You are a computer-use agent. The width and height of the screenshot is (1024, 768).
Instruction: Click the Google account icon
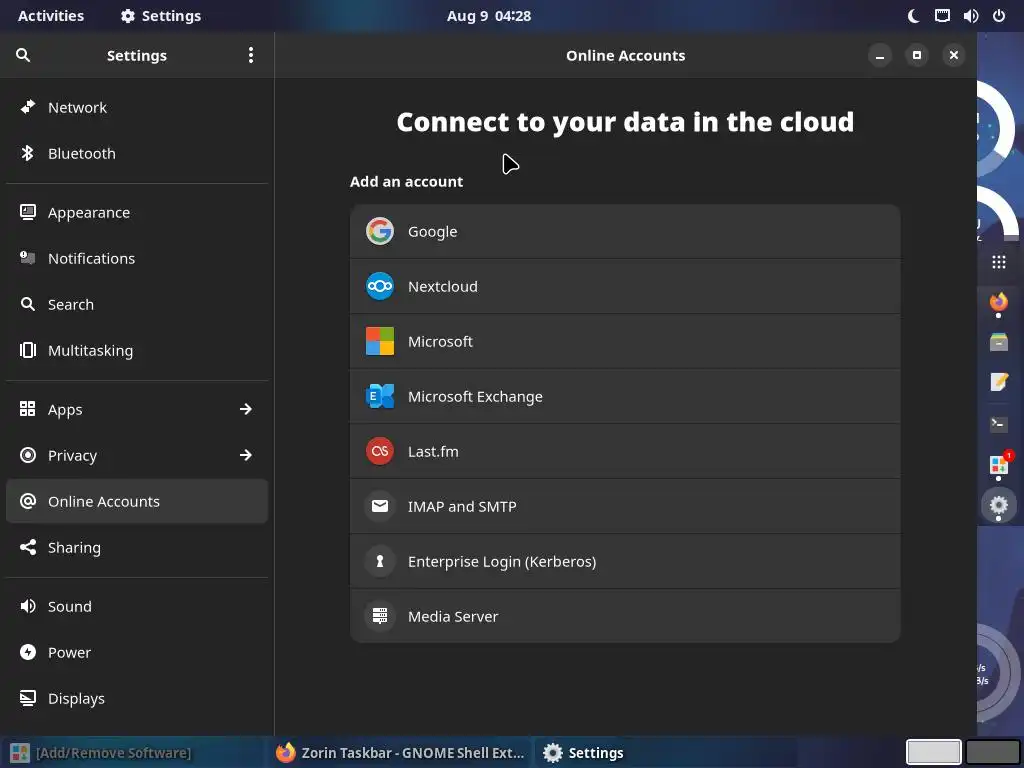click(380, 231)
